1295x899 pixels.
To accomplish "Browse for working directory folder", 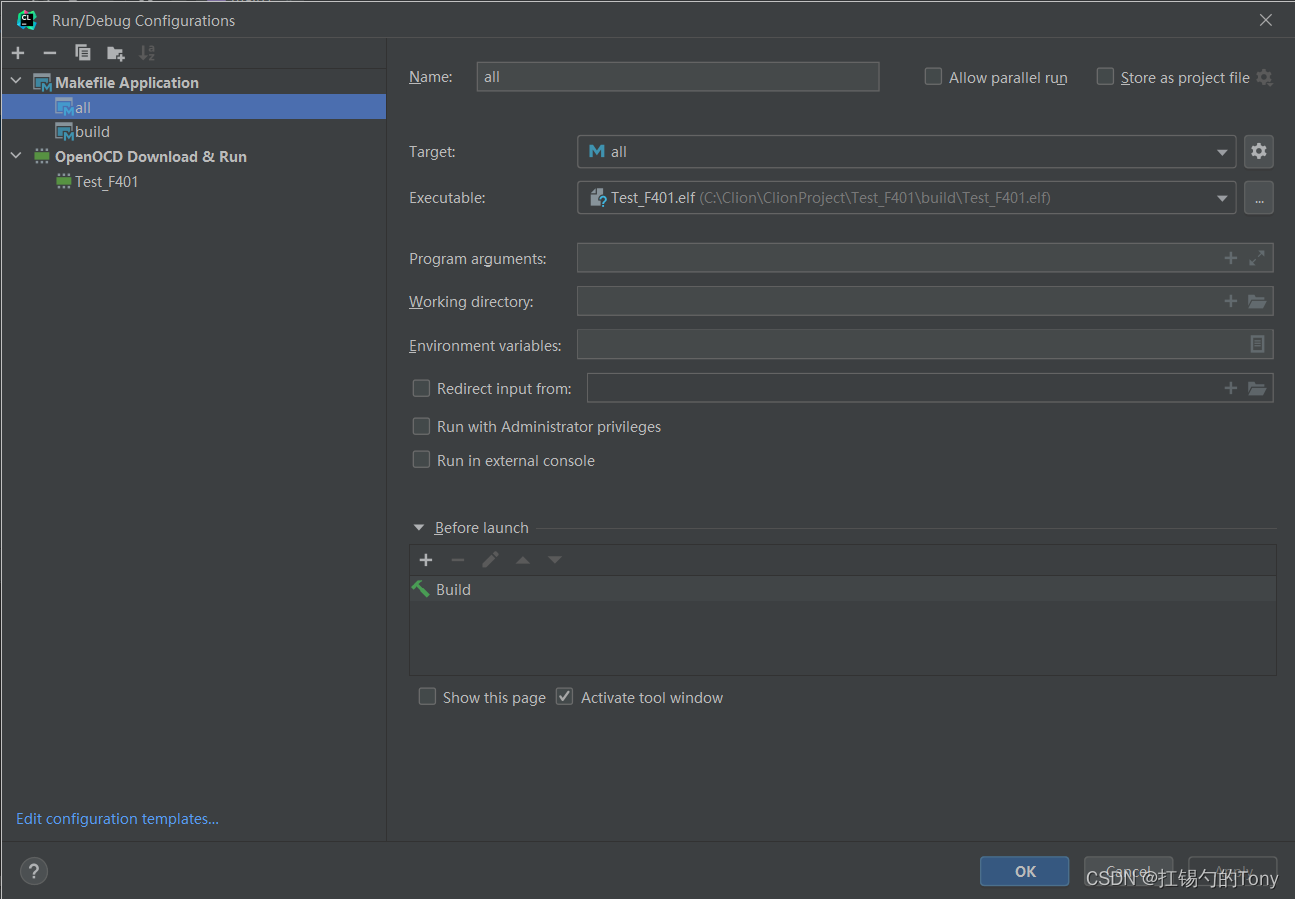I will (x=1257, y=301).
